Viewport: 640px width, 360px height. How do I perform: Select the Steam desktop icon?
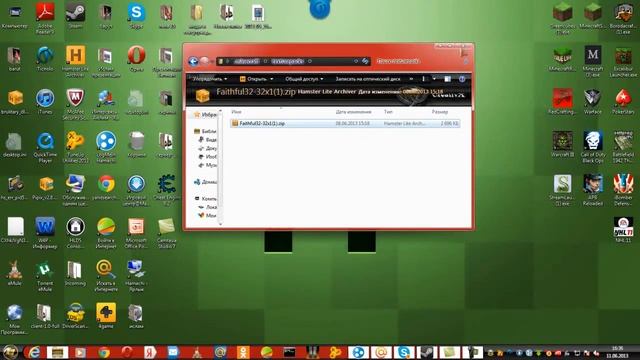click(75, 15)
